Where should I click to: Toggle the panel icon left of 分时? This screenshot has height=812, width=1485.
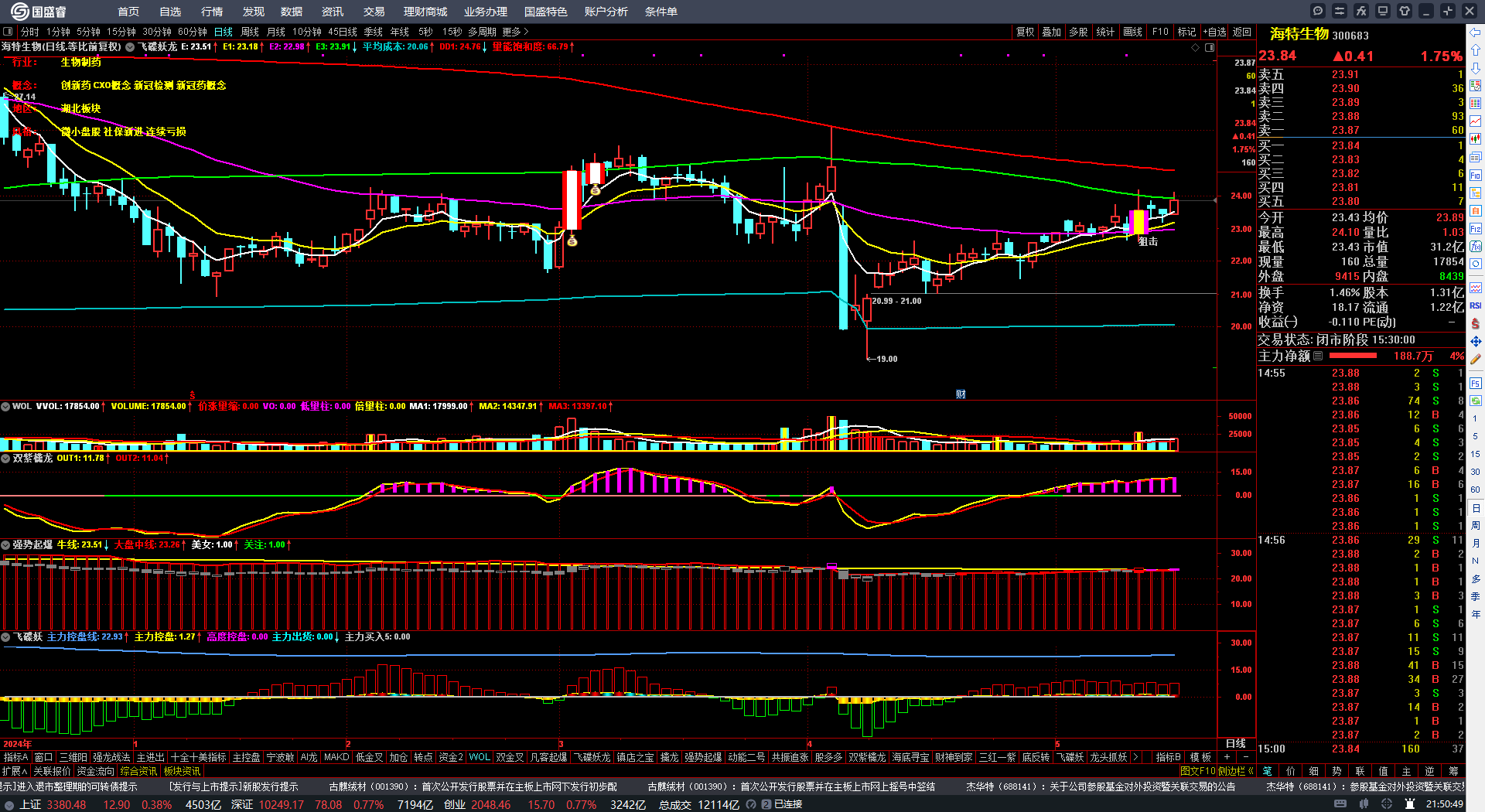click(8, 32)
